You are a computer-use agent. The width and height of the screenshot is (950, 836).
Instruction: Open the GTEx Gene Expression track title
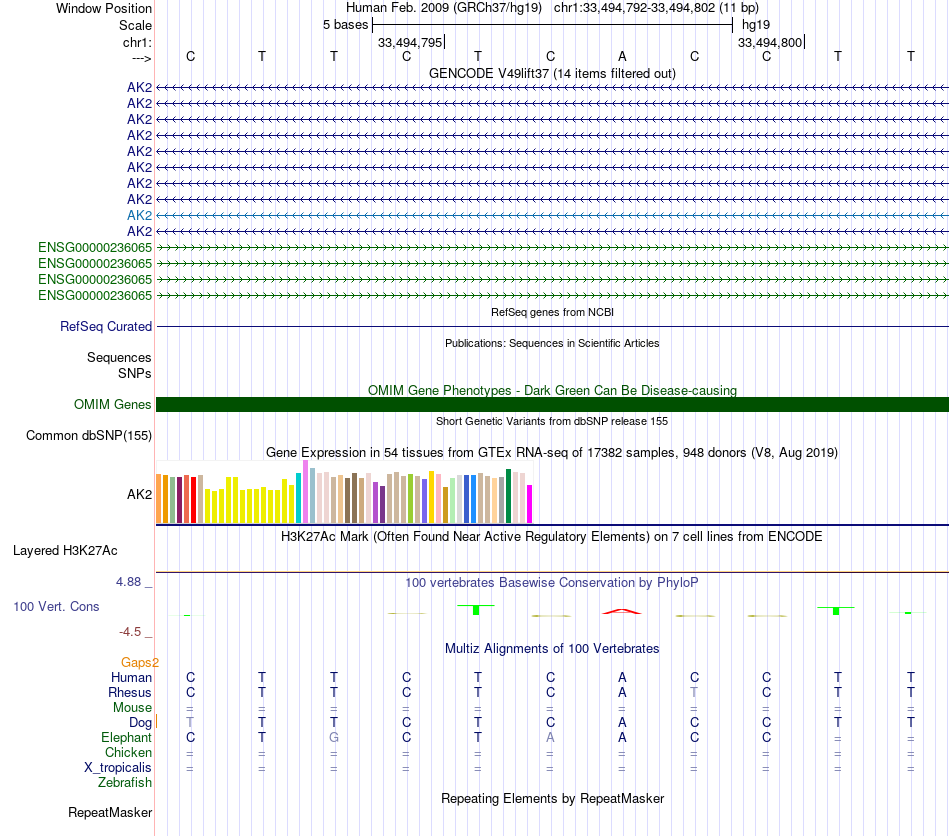[552, 453]
